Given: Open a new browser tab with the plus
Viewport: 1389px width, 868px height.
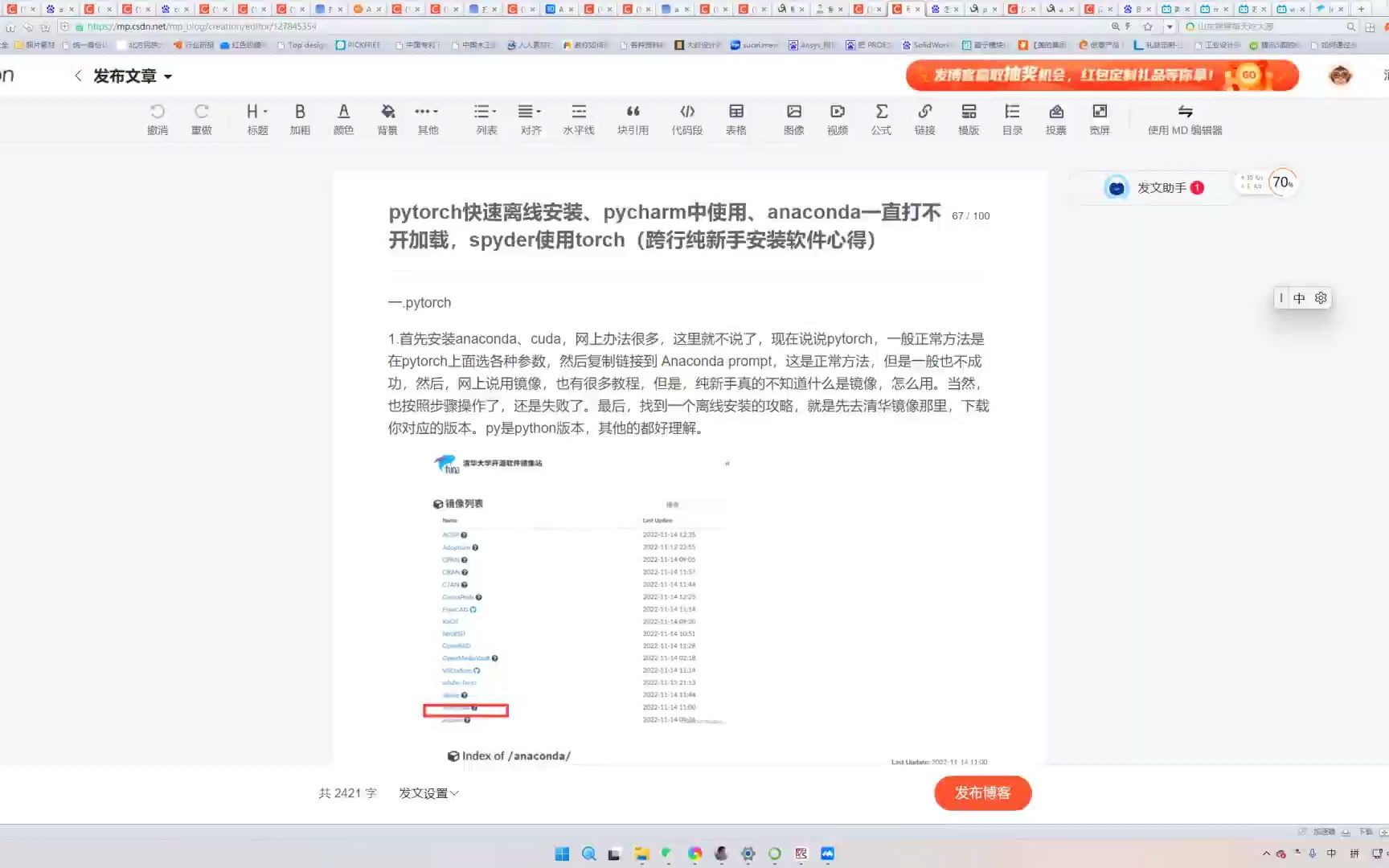Looking at the screenshot, I should pos(1361,9).
